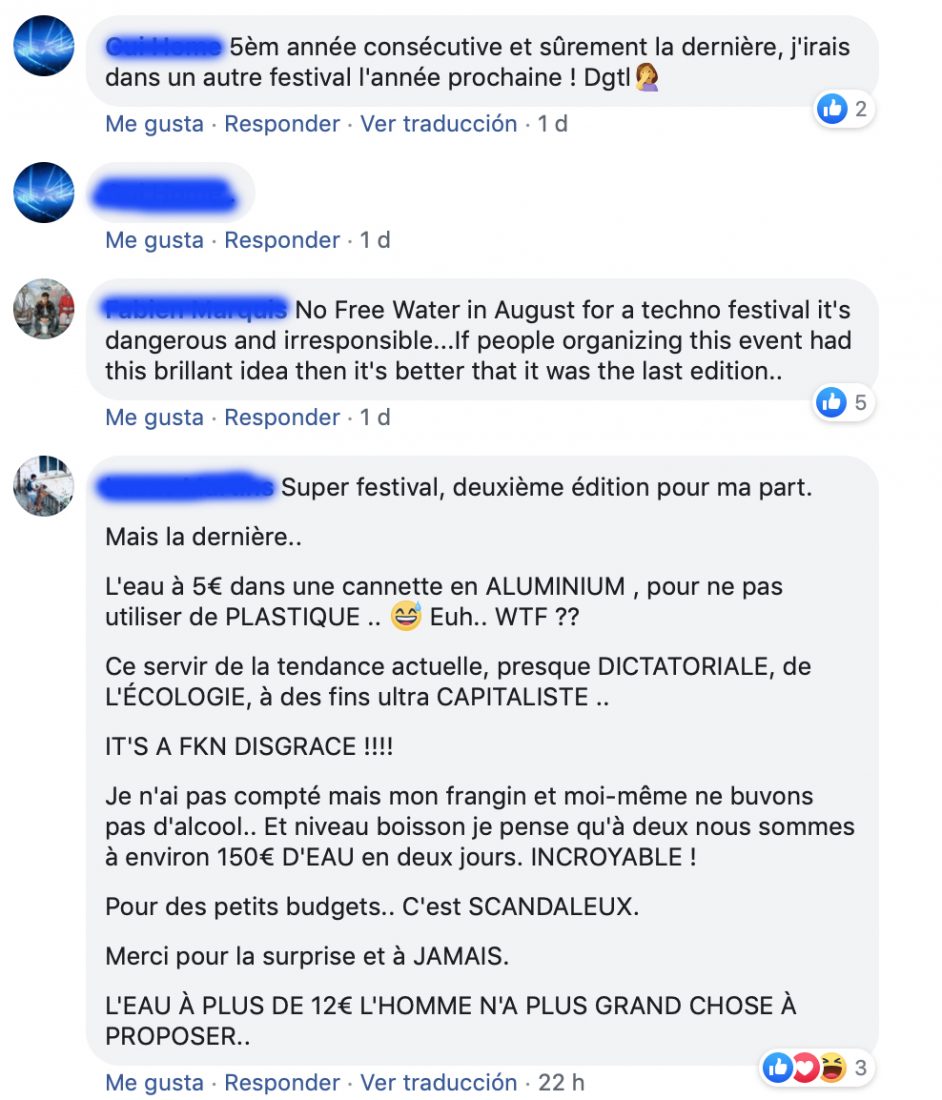Click Me gusta under the 'Super festival' comment

154,1082
